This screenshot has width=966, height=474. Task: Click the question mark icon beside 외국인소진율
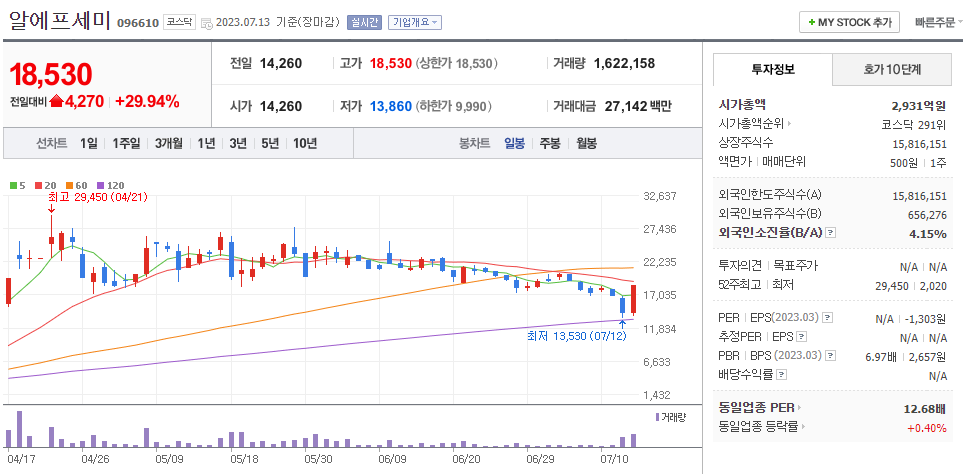point(831,233)
